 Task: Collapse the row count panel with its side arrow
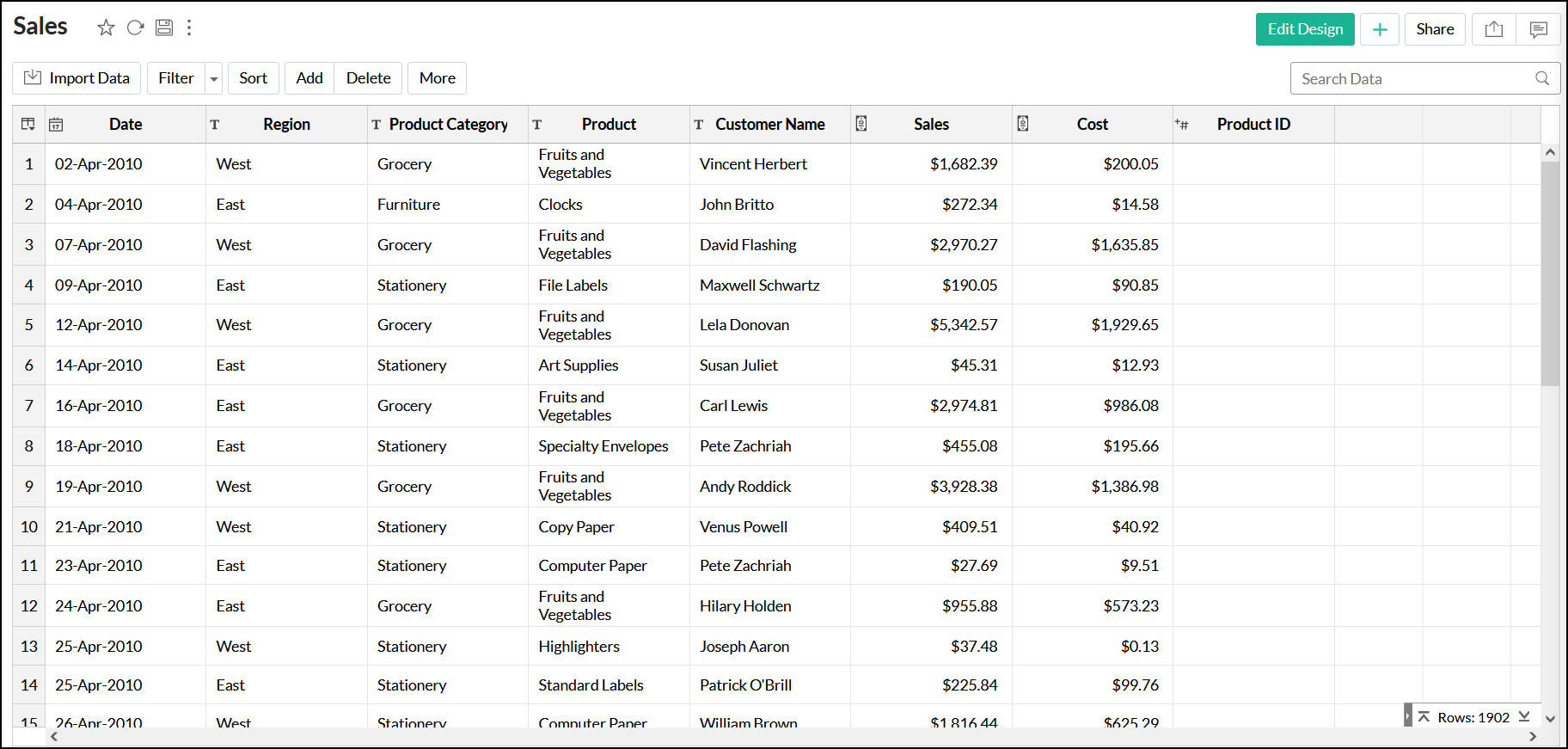click(1407, 716)
